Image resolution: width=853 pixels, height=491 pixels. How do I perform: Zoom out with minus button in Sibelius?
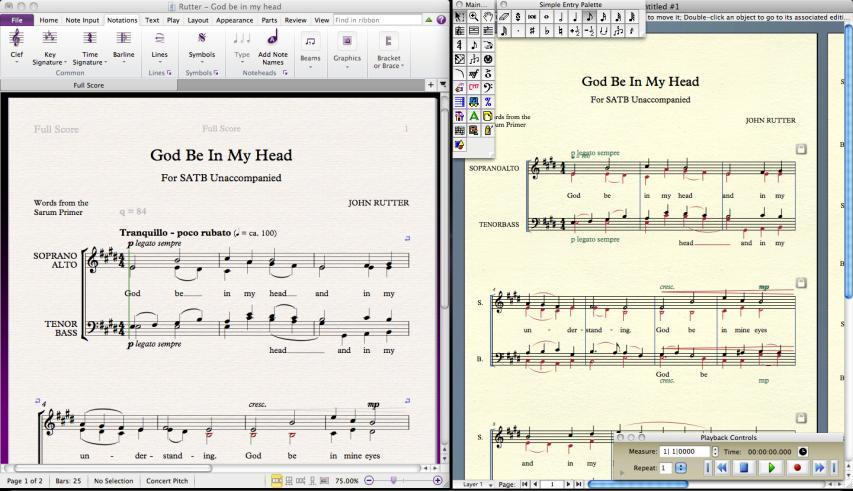pos(369,480)
